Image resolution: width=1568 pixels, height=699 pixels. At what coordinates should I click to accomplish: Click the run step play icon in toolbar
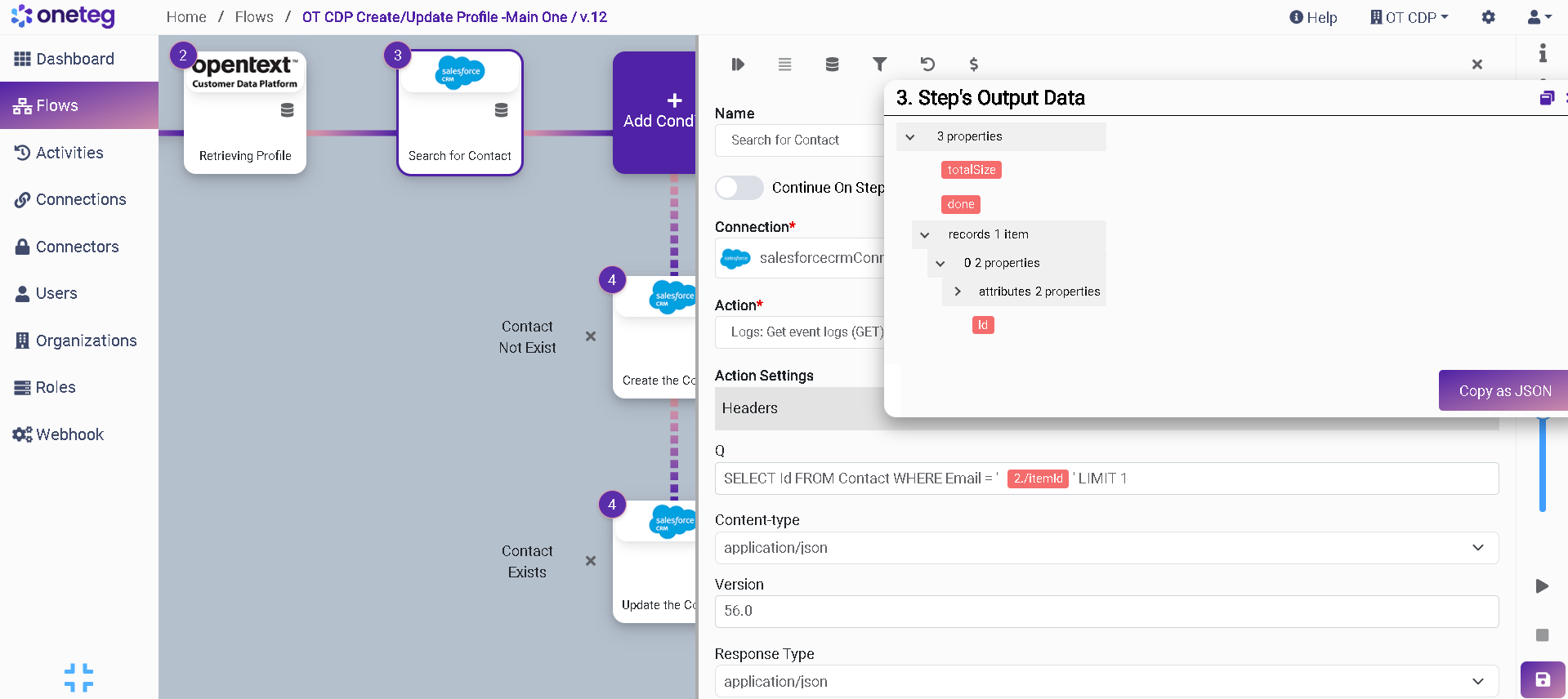(738, 65)
